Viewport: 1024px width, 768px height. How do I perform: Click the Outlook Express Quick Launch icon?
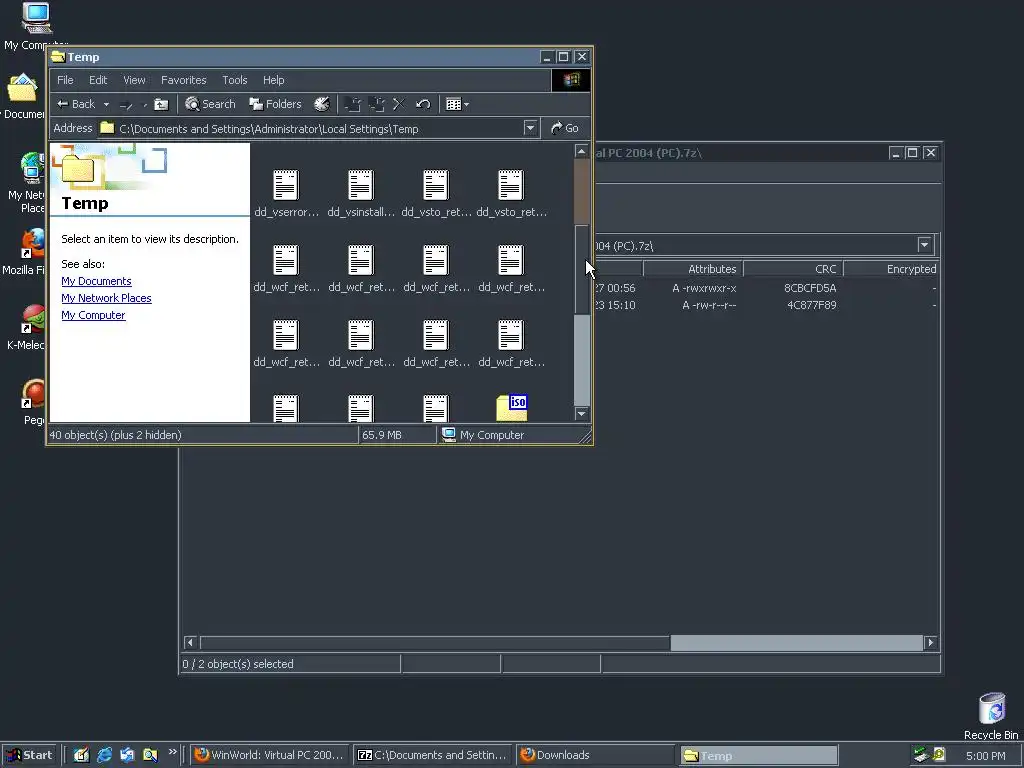[x=127, y=755]
